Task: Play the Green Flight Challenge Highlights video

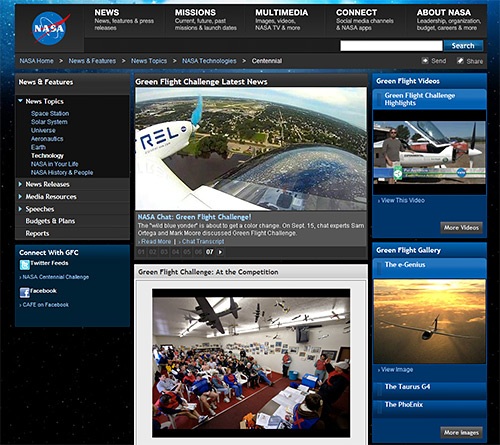Action: tap(429, 152)
